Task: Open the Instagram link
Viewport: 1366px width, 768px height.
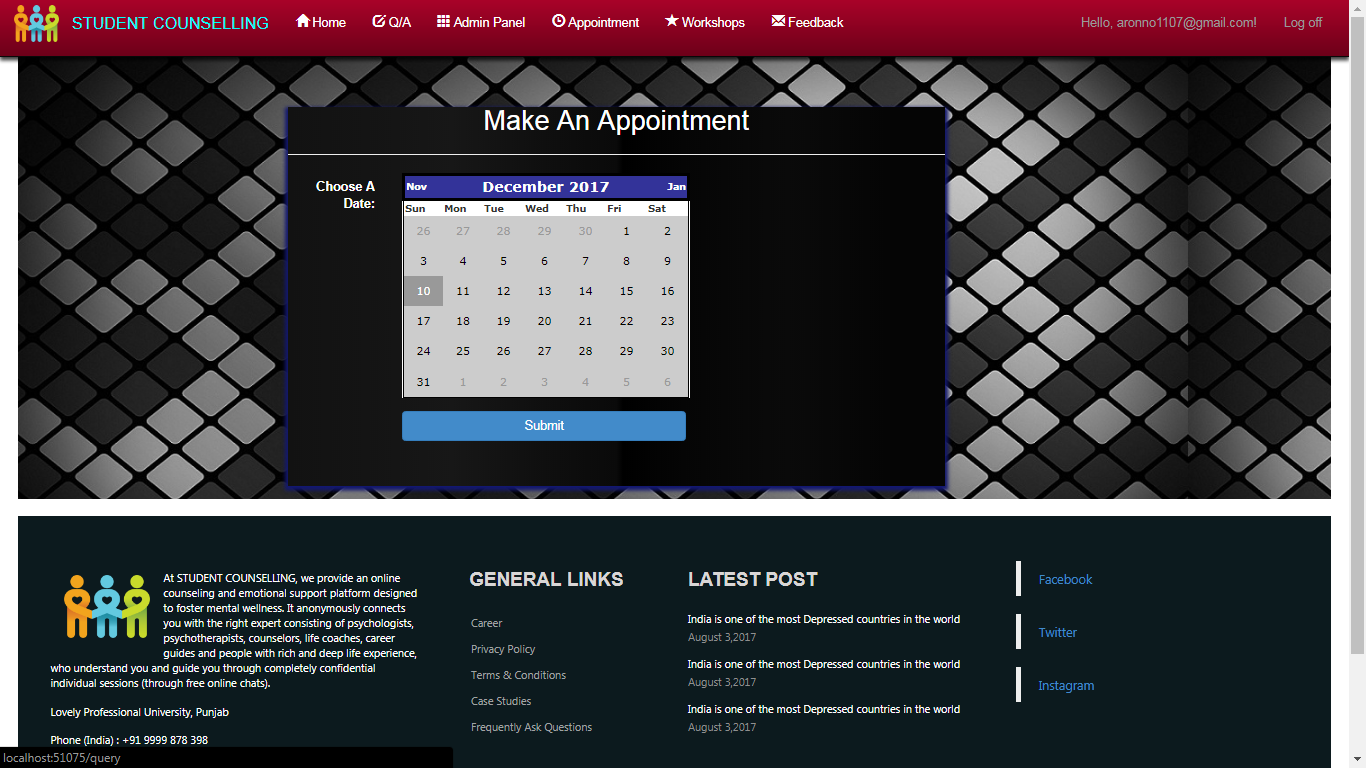Action: tap(1066, 685)
